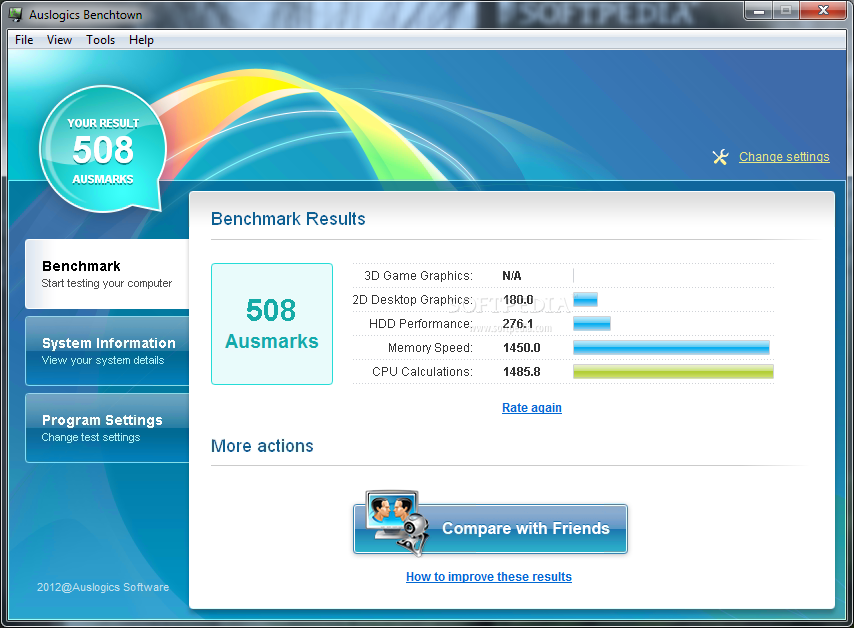Open the Help menu
This screenshot has height=628, width=854.
pos(141,40)
